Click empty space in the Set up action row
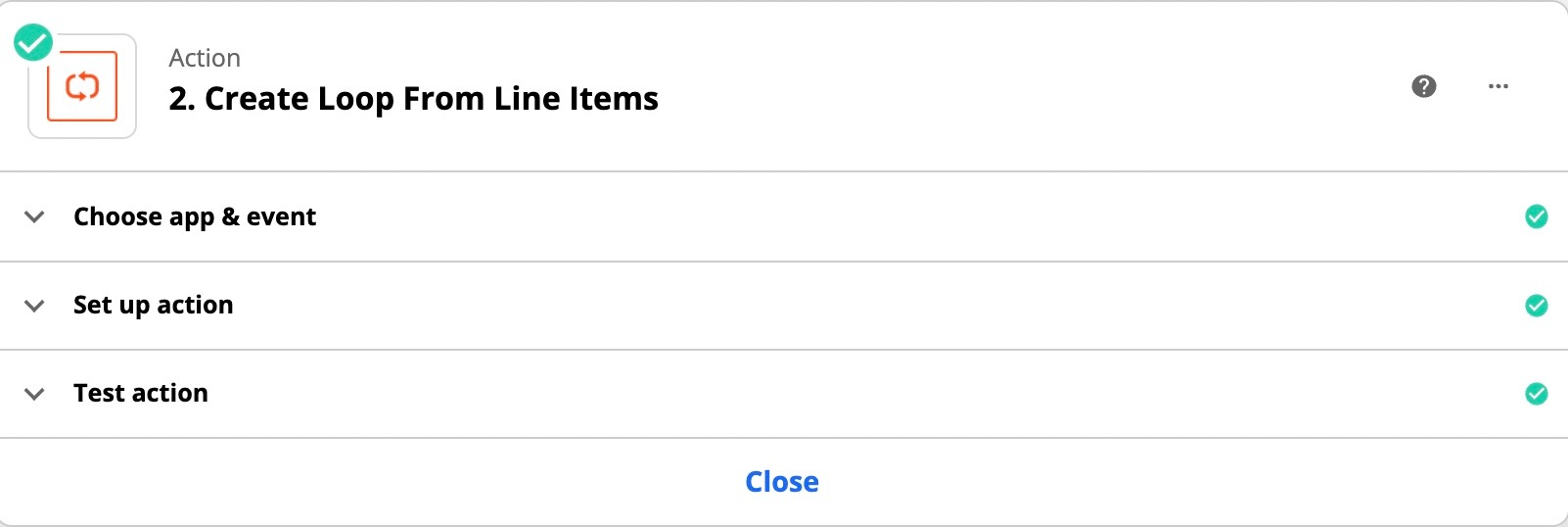 click(x=881, y=306)
